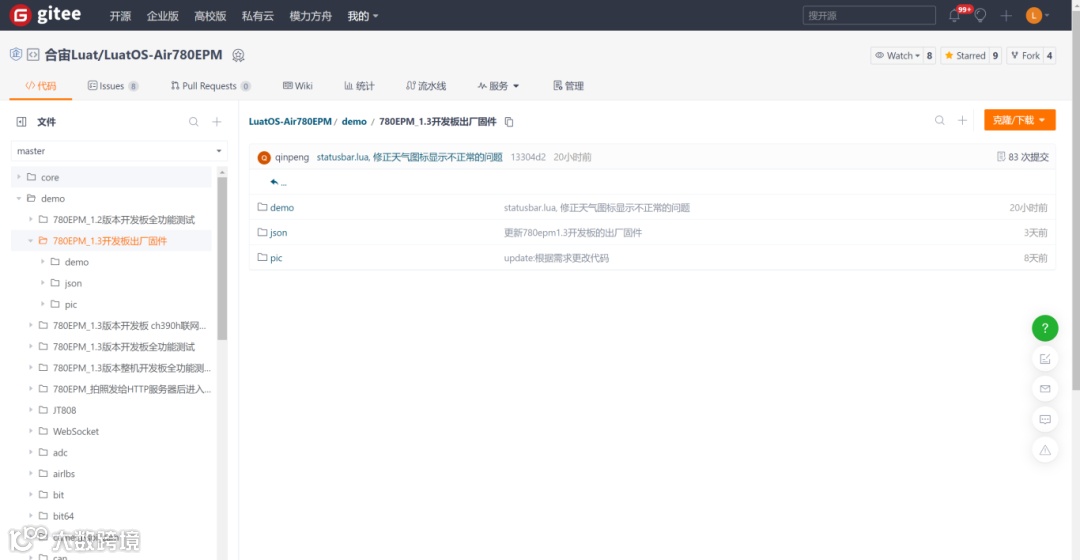
Task: Open the lightbulb tips icon in header
Action: pyautogui.click(x=980, y=15)
